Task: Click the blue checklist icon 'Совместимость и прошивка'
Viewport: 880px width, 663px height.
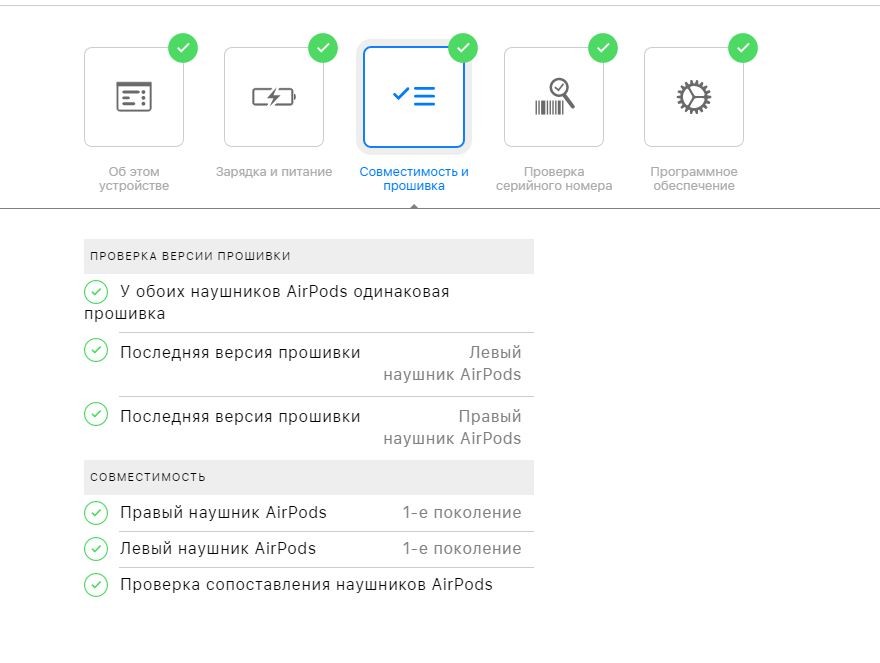Action: click(414, 96)
